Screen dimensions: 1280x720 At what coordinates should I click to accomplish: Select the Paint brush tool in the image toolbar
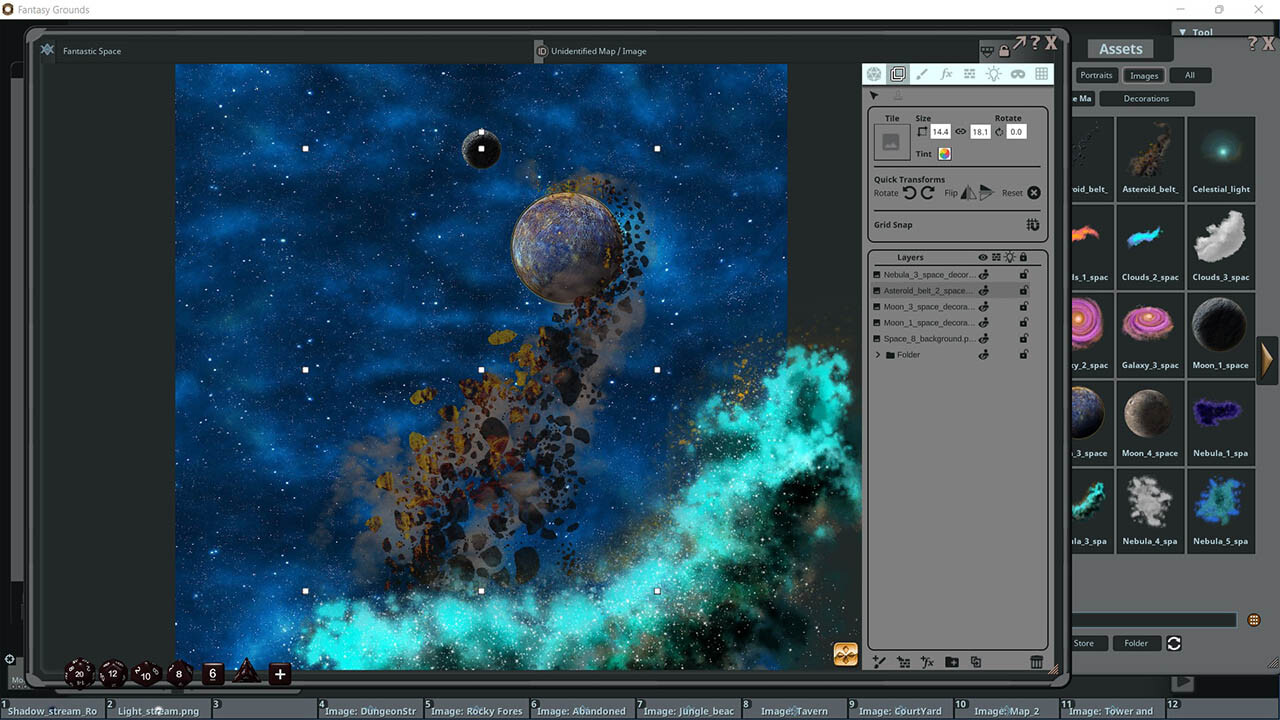coord(922,73)
